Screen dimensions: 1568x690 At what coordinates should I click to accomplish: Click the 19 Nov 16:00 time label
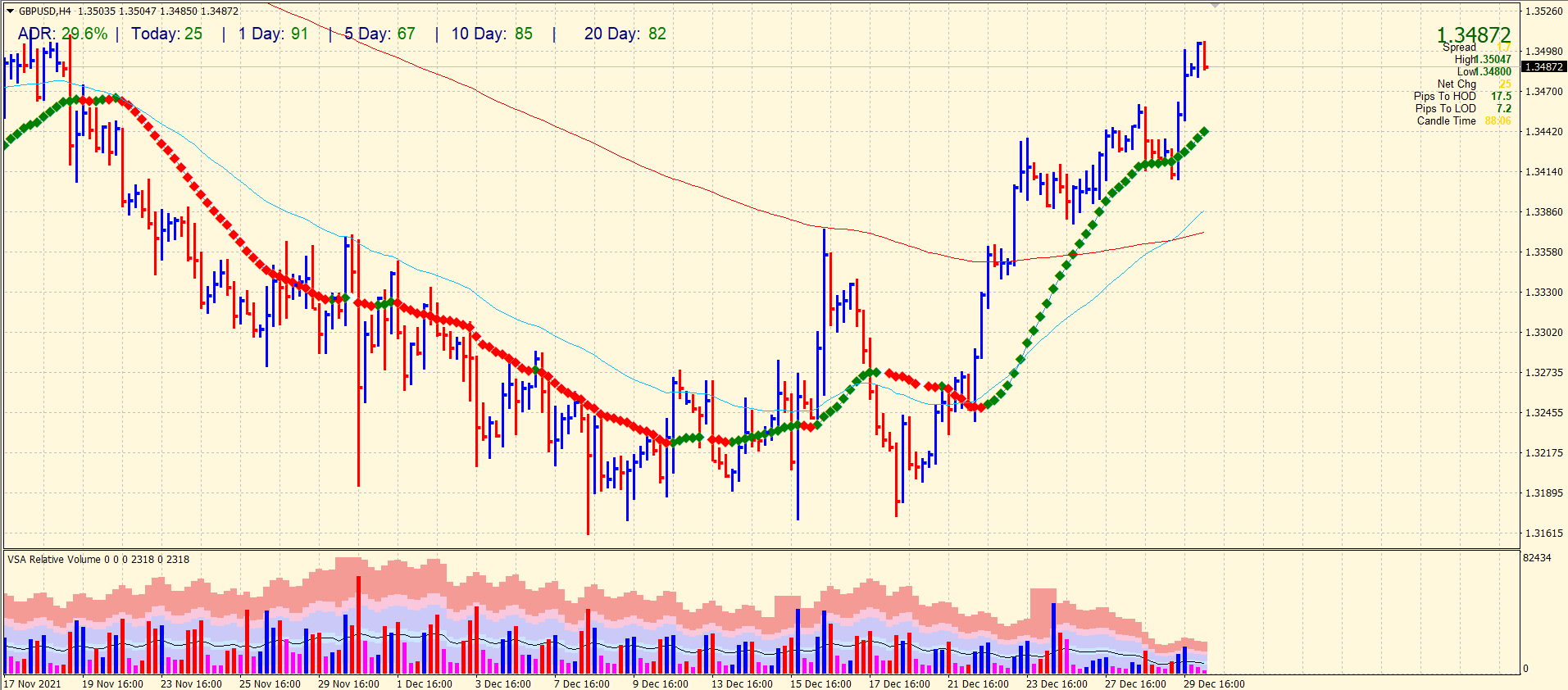tap(112, 684)
